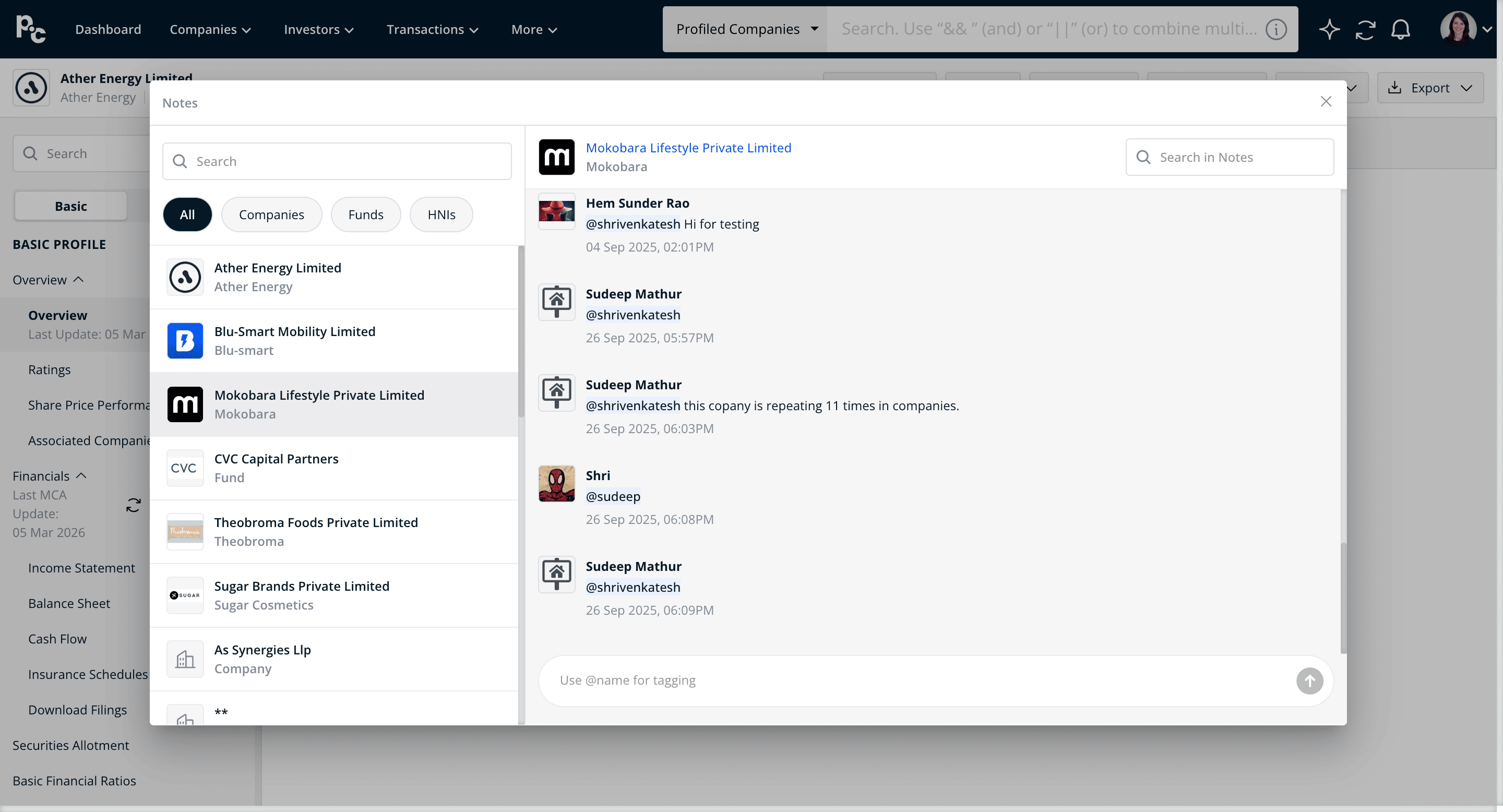The width and height of the screenshot is (1503, 812).
Task: Filter notes by Funds
Action: [366, 214]
